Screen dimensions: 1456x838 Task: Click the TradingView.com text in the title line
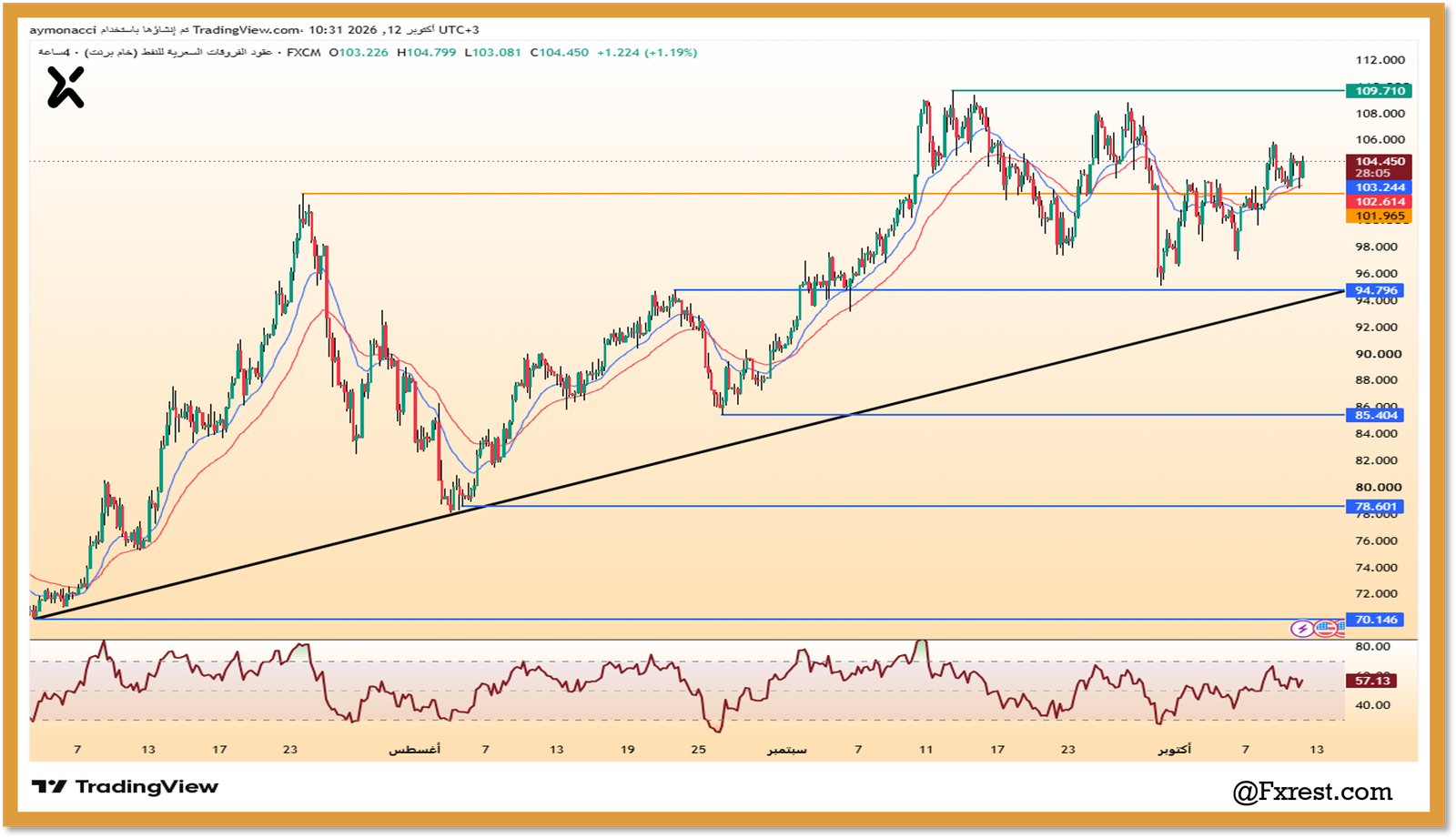click(247, 30)
